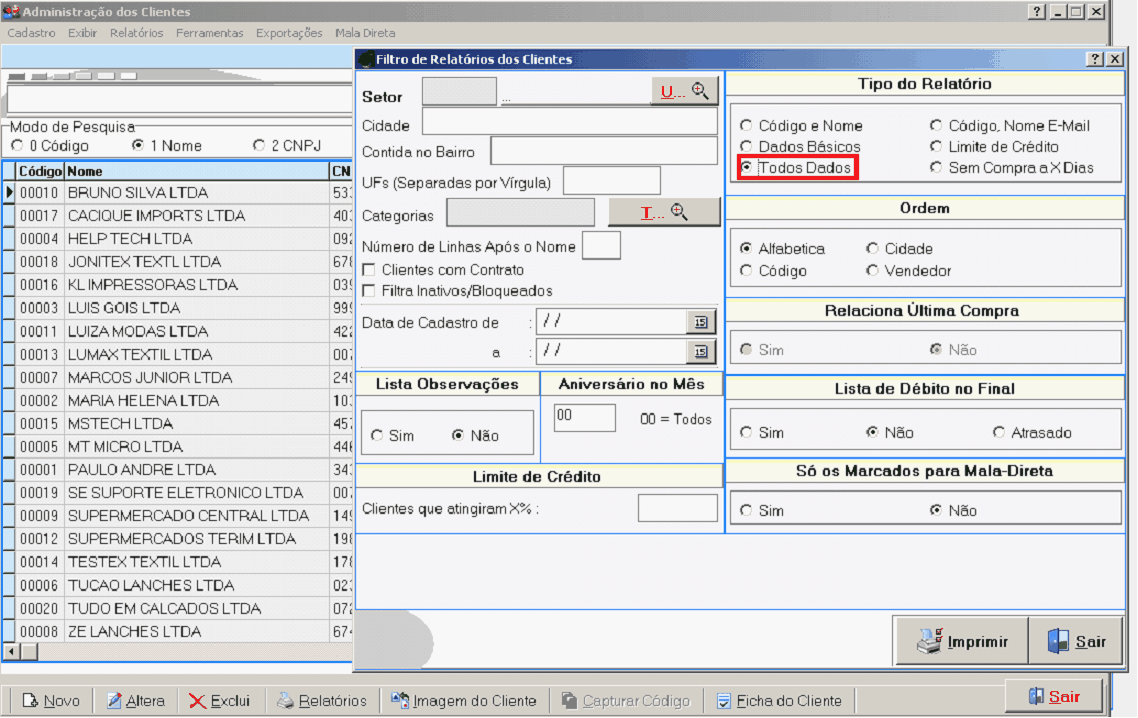Screen dimensions: 1138x718
Task: Click the Categorias search magnifier button
Action: pyautogui.click(x=664, y=212)
